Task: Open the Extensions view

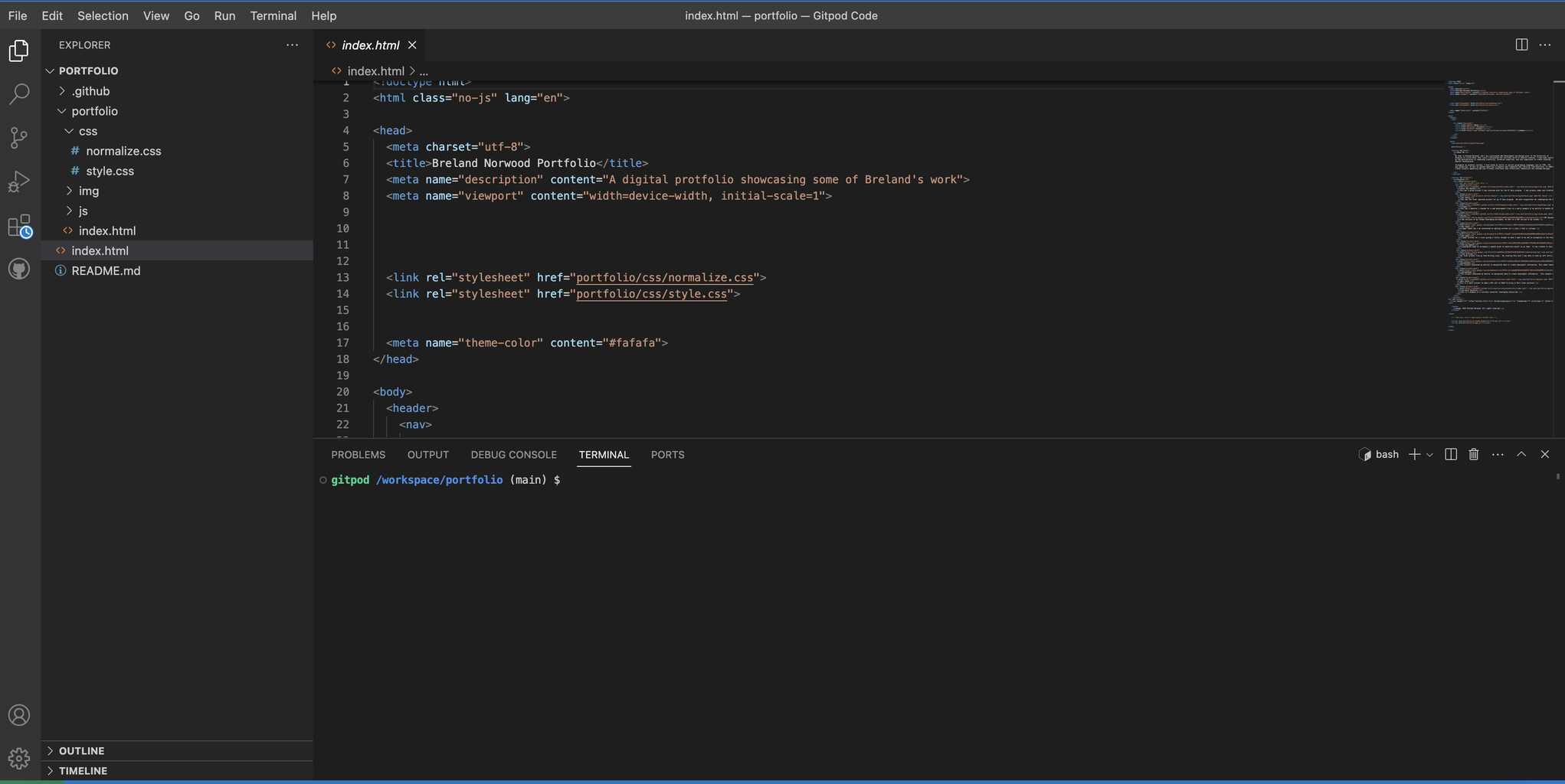Action: point(18,226)
